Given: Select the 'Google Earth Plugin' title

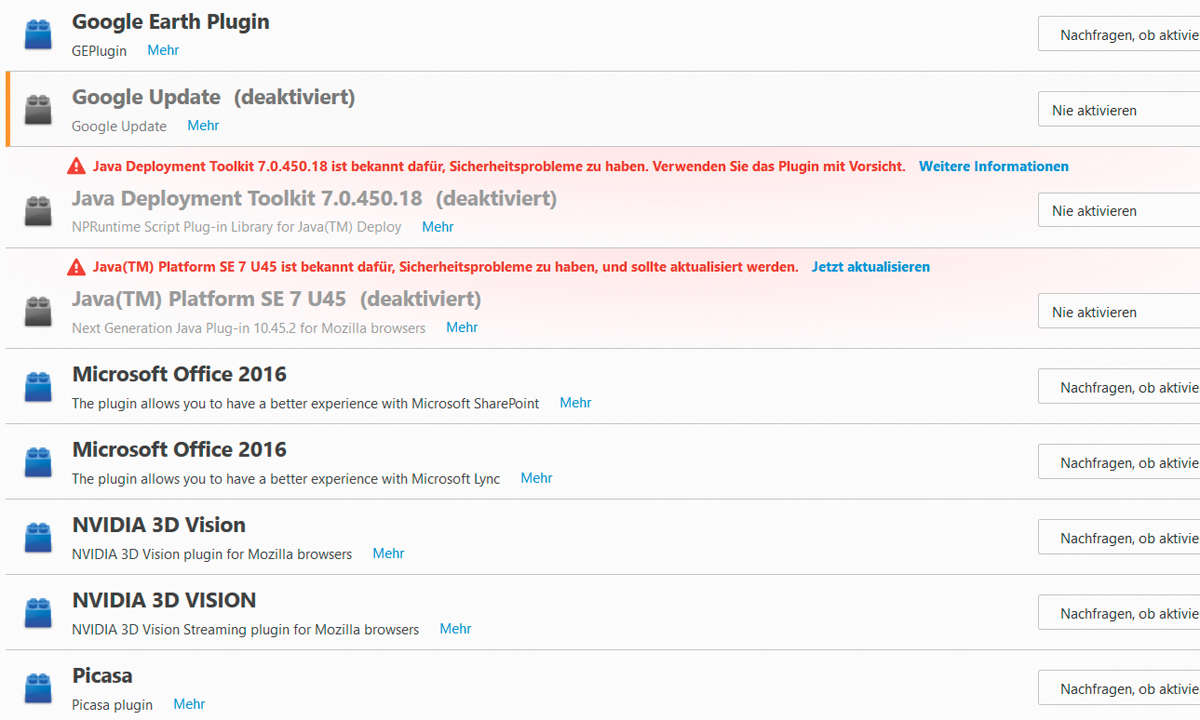Looking at the screenshot, I should [171, 22].
